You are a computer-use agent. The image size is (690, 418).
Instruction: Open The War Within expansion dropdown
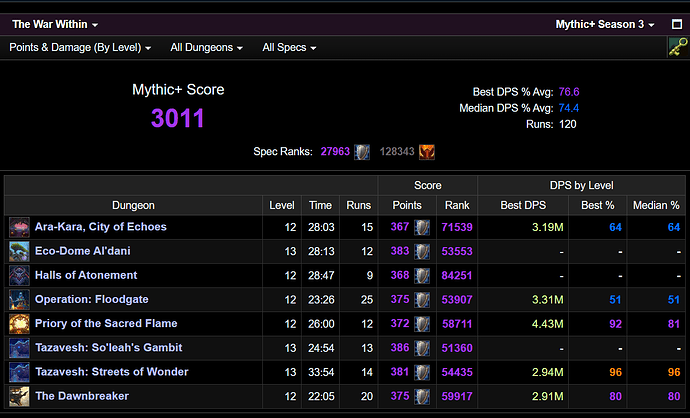(55, 24)
